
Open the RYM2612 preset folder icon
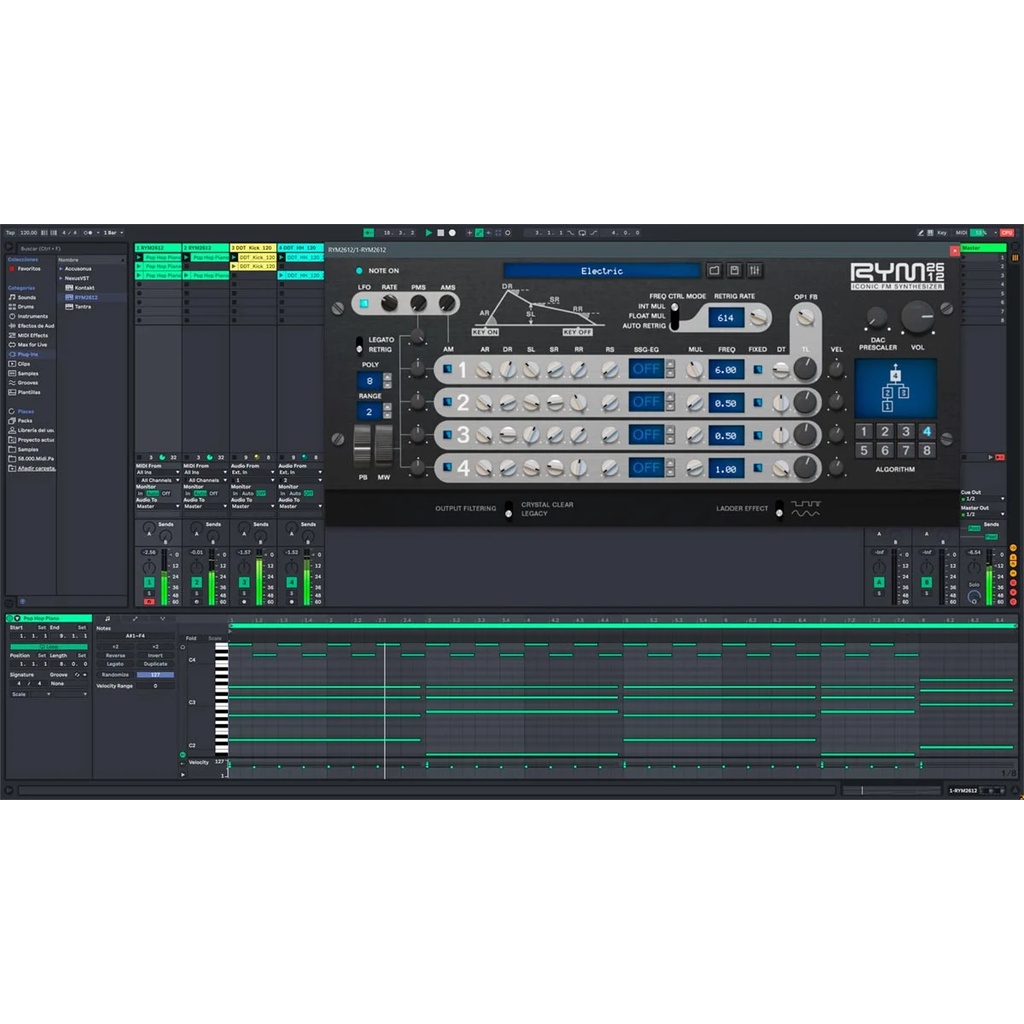pyautogui.click(x=714, y=270)
